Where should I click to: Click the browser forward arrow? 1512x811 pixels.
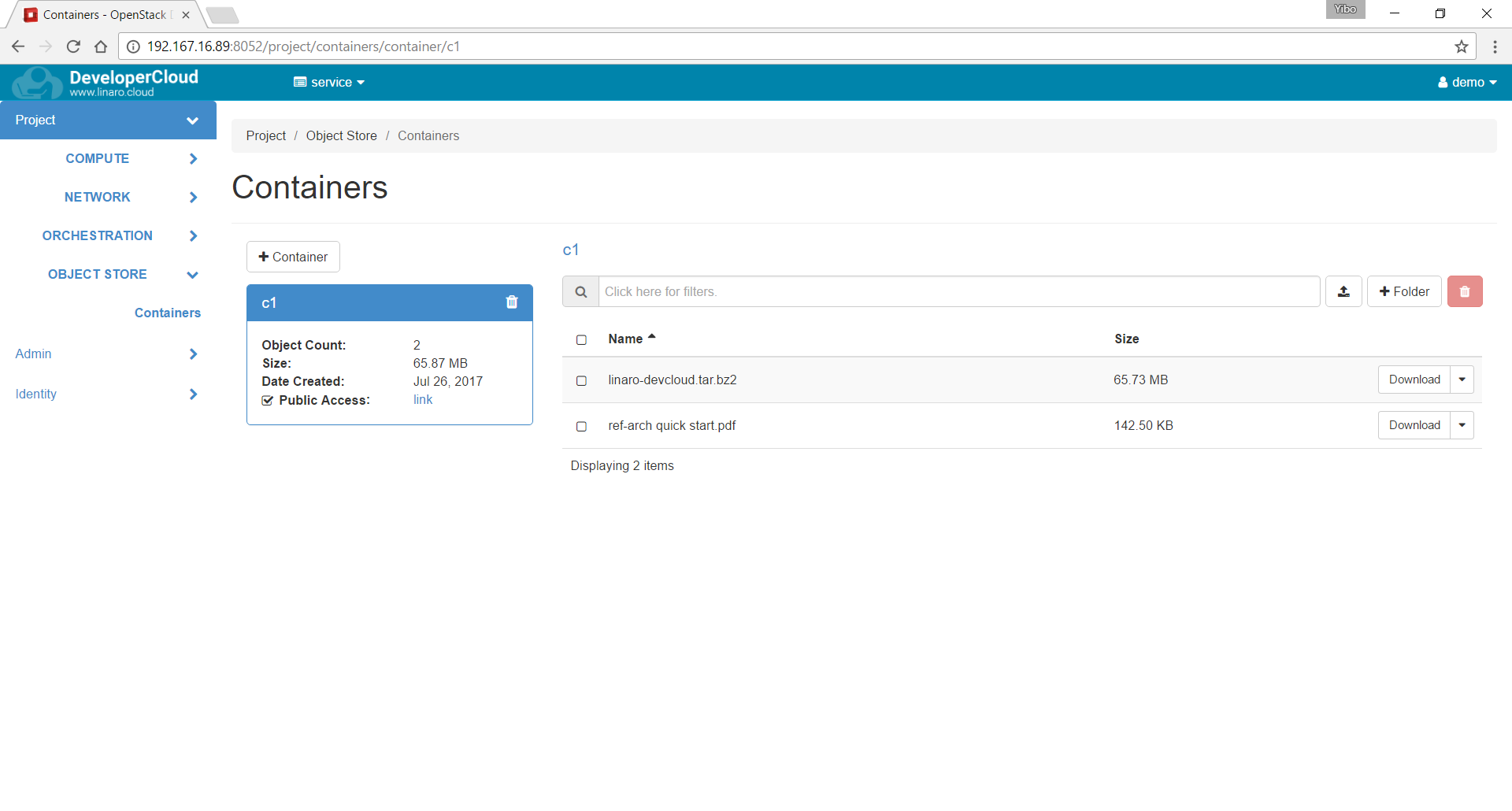tap(46, 46)
